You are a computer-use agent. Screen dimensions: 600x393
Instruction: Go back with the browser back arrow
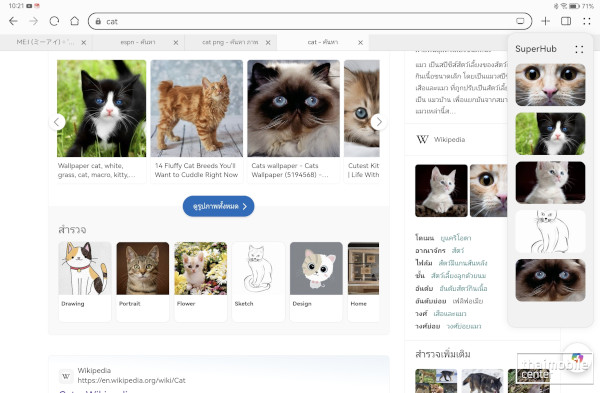pos(13,21)
